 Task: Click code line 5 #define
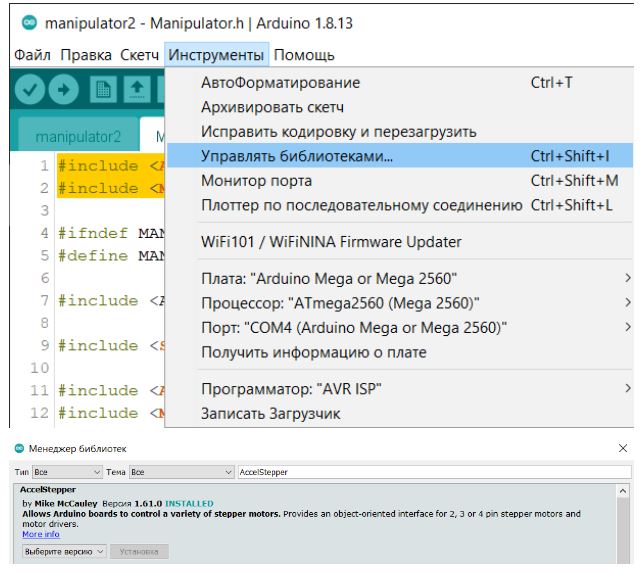[x=111, y=256]
